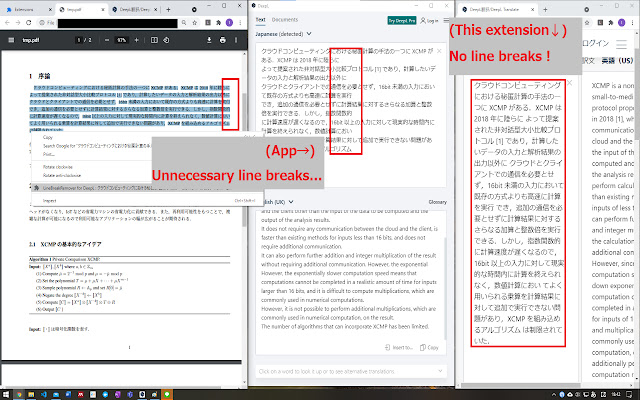Open a new tab in left Chrome window

coord(168,9)
